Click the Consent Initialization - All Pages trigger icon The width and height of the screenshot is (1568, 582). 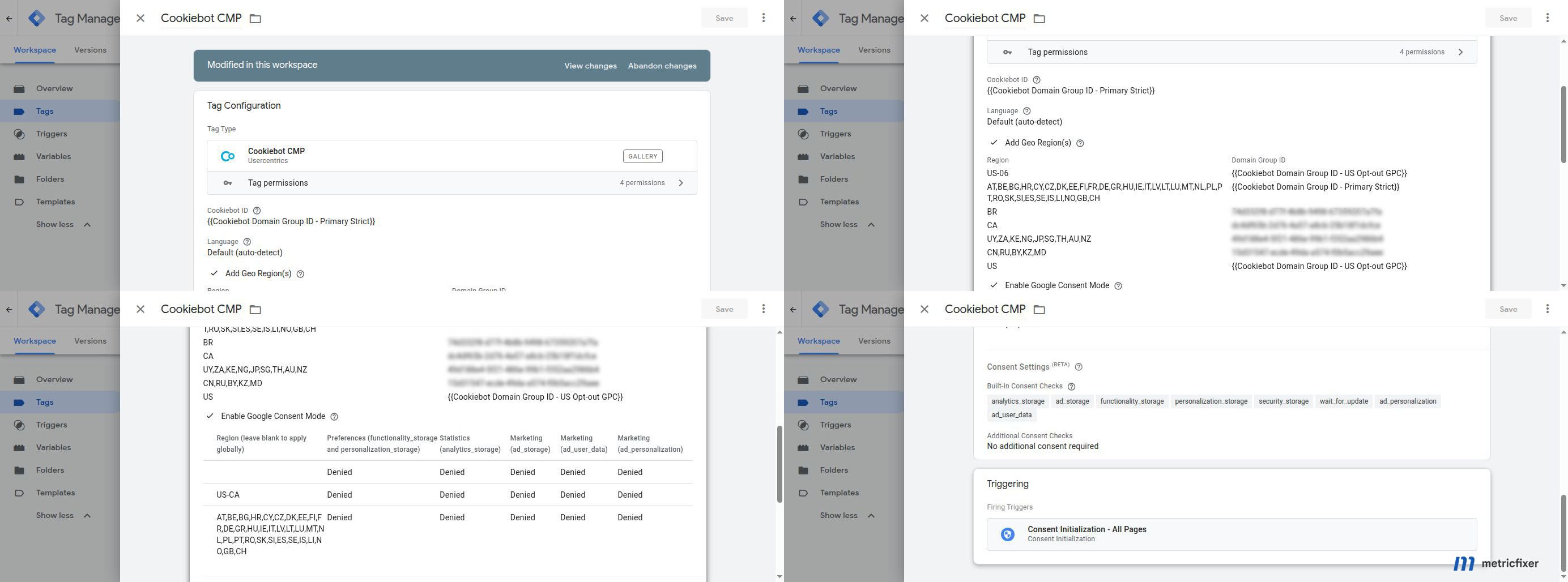[1007, 534]
